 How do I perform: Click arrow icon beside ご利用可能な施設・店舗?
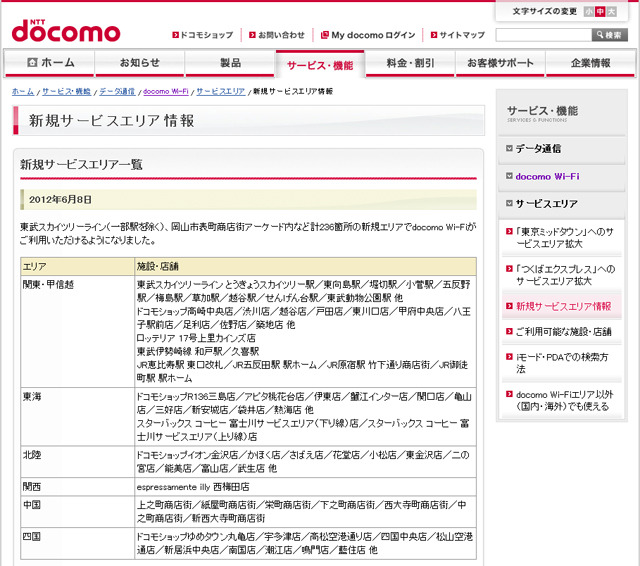coord(509,331)
